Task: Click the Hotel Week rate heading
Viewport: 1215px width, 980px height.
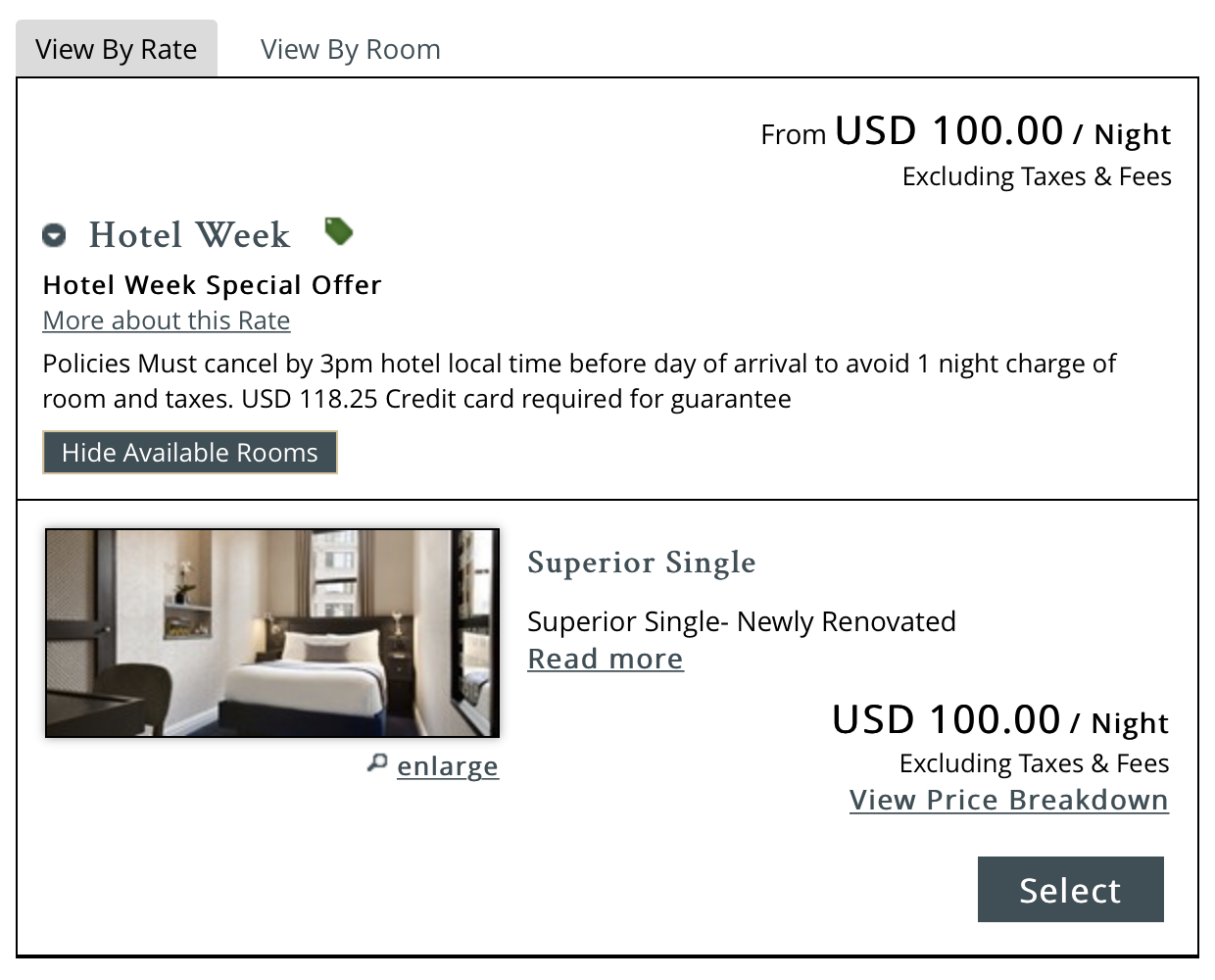Action: pyautogui.click(x=189, y=235)
